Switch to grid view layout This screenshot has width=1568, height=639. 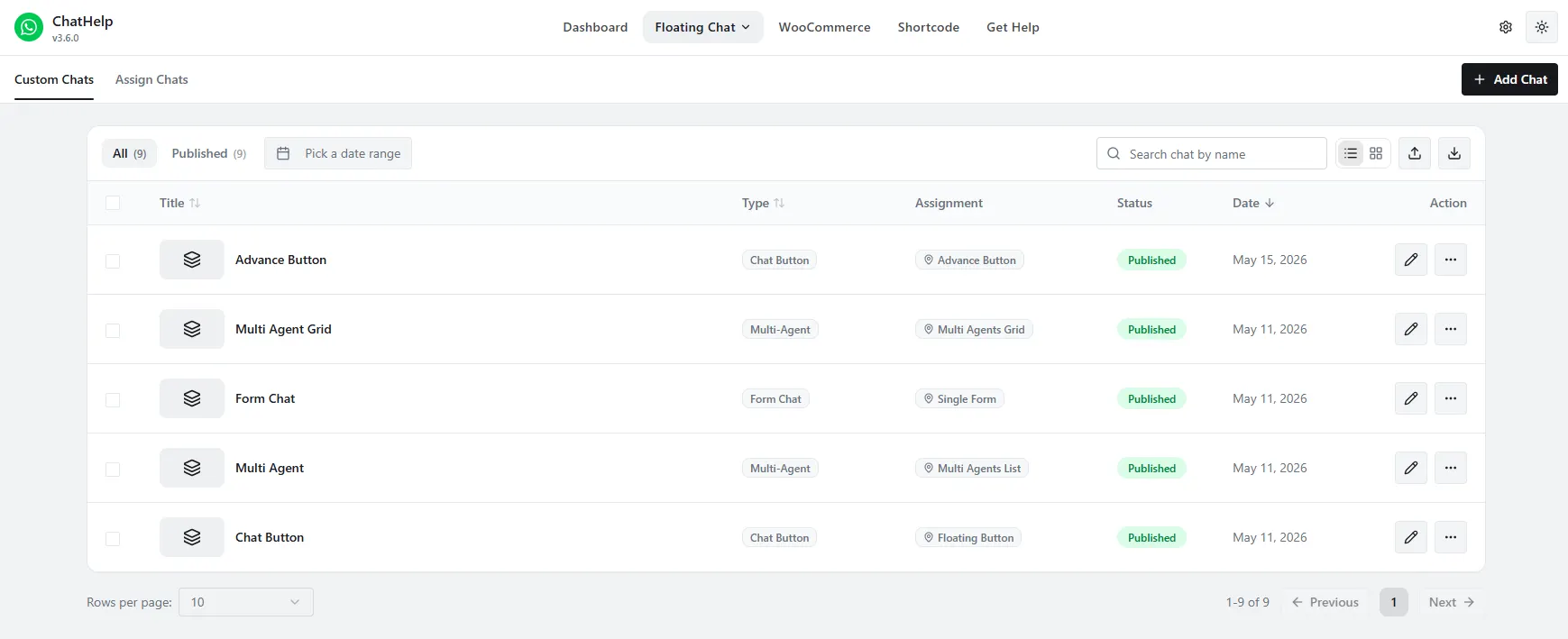click(1376, 153)
